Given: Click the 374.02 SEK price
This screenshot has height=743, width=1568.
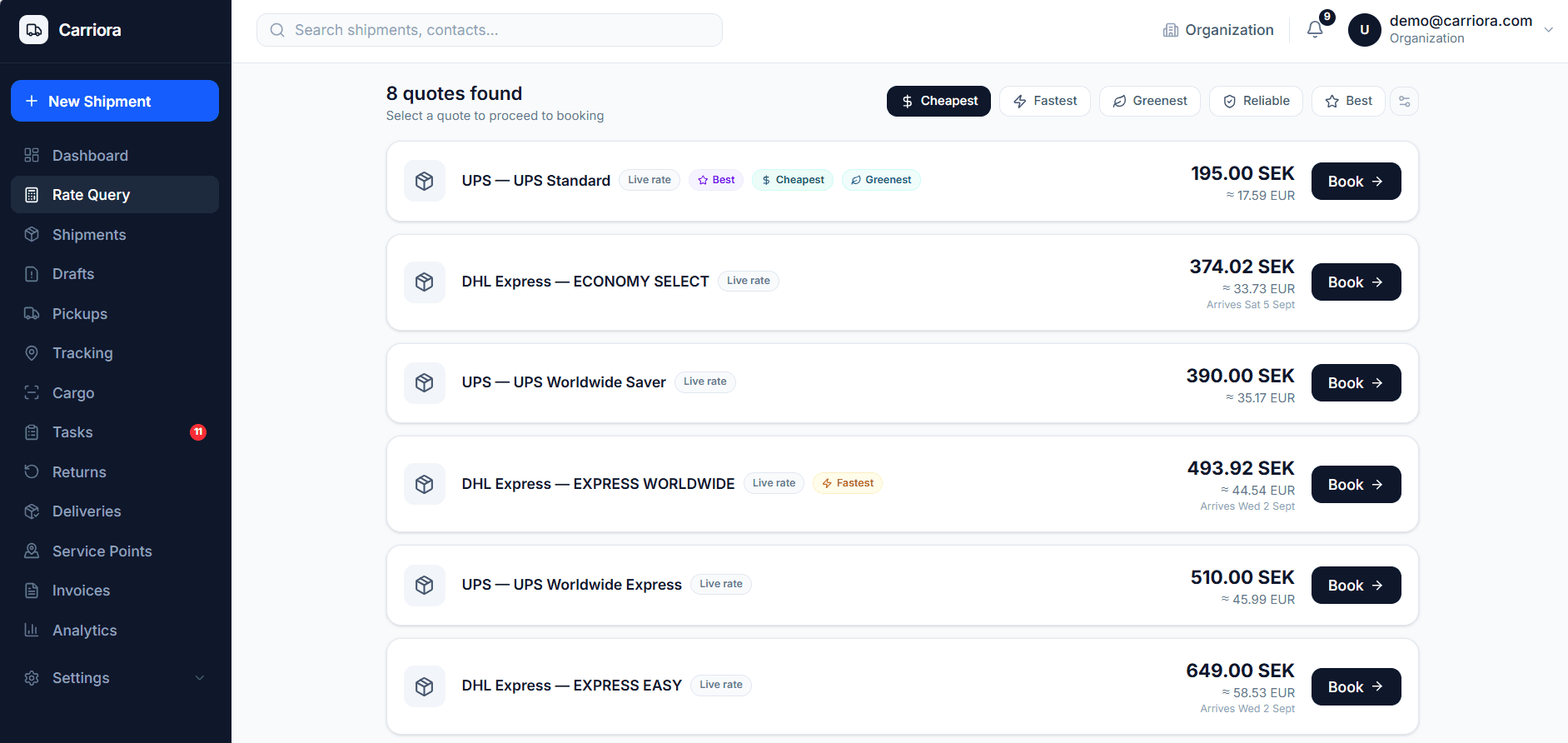Looking at the screenshot, I should point(1242,267).
